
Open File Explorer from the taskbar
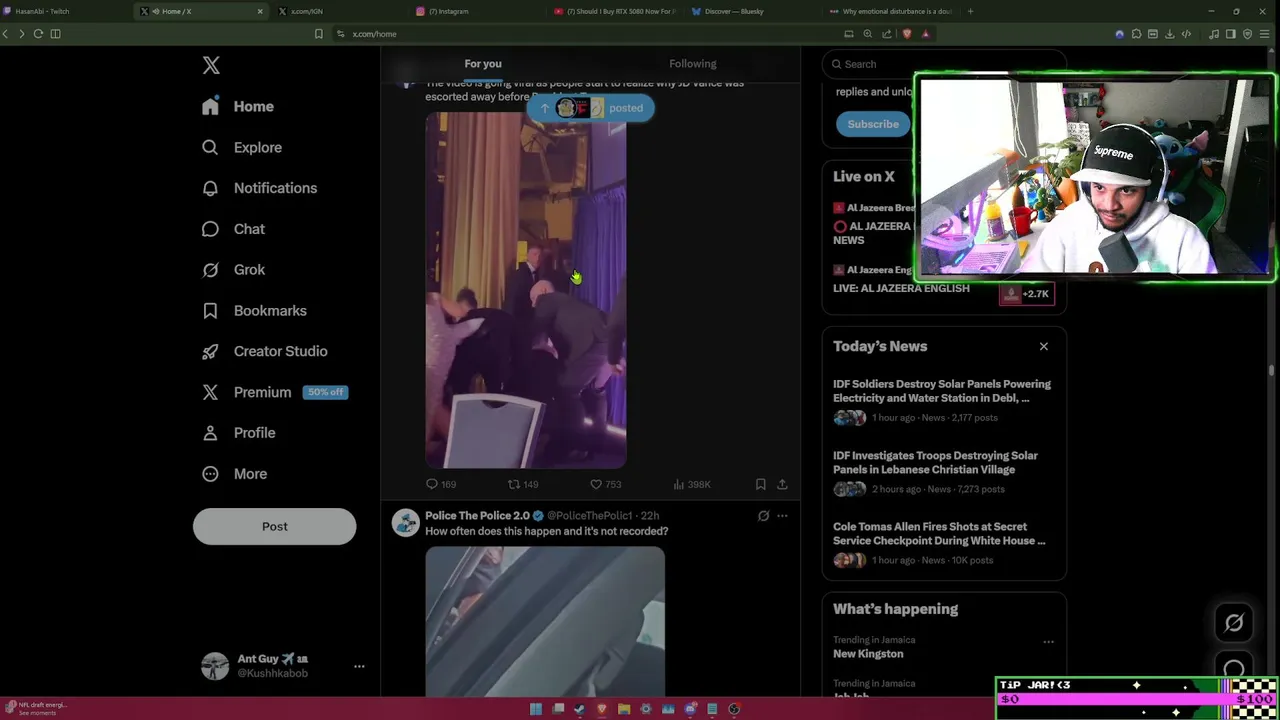point(624,709)
